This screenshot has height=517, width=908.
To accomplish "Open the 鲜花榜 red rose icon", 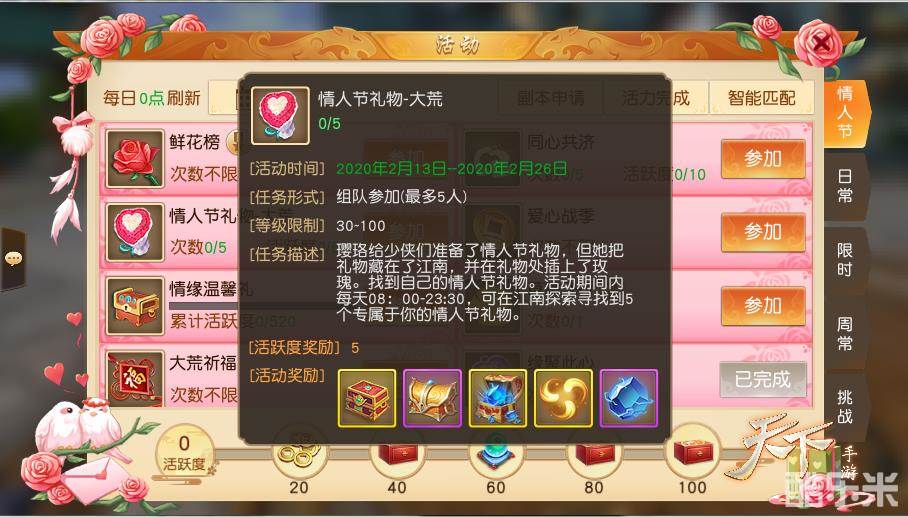I will [135, 159].
